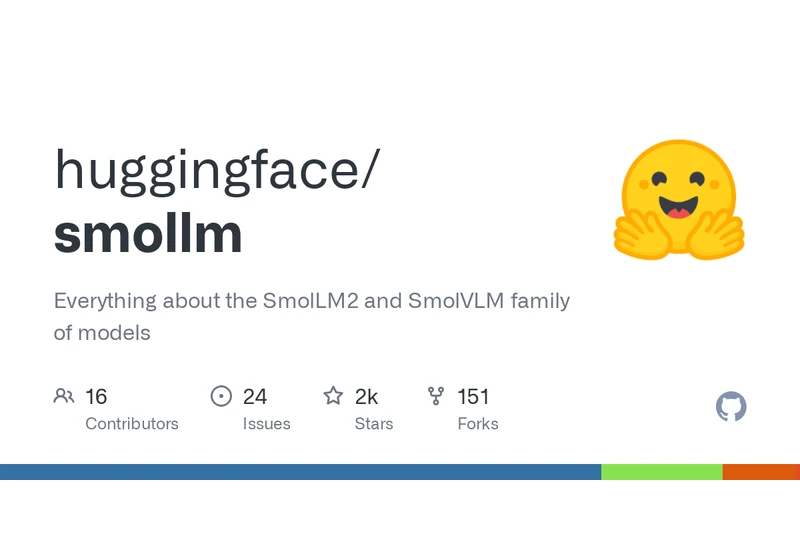Viewport: 800px width, 560px height.
Task: Click the 24 issues count
Action: (255, 396)
